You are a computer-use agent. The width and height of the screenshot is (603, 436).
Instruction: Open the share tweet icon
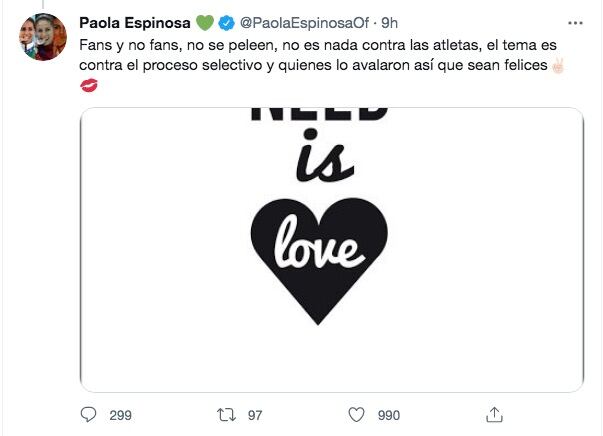pyautogui.click(x=493, y=414)
